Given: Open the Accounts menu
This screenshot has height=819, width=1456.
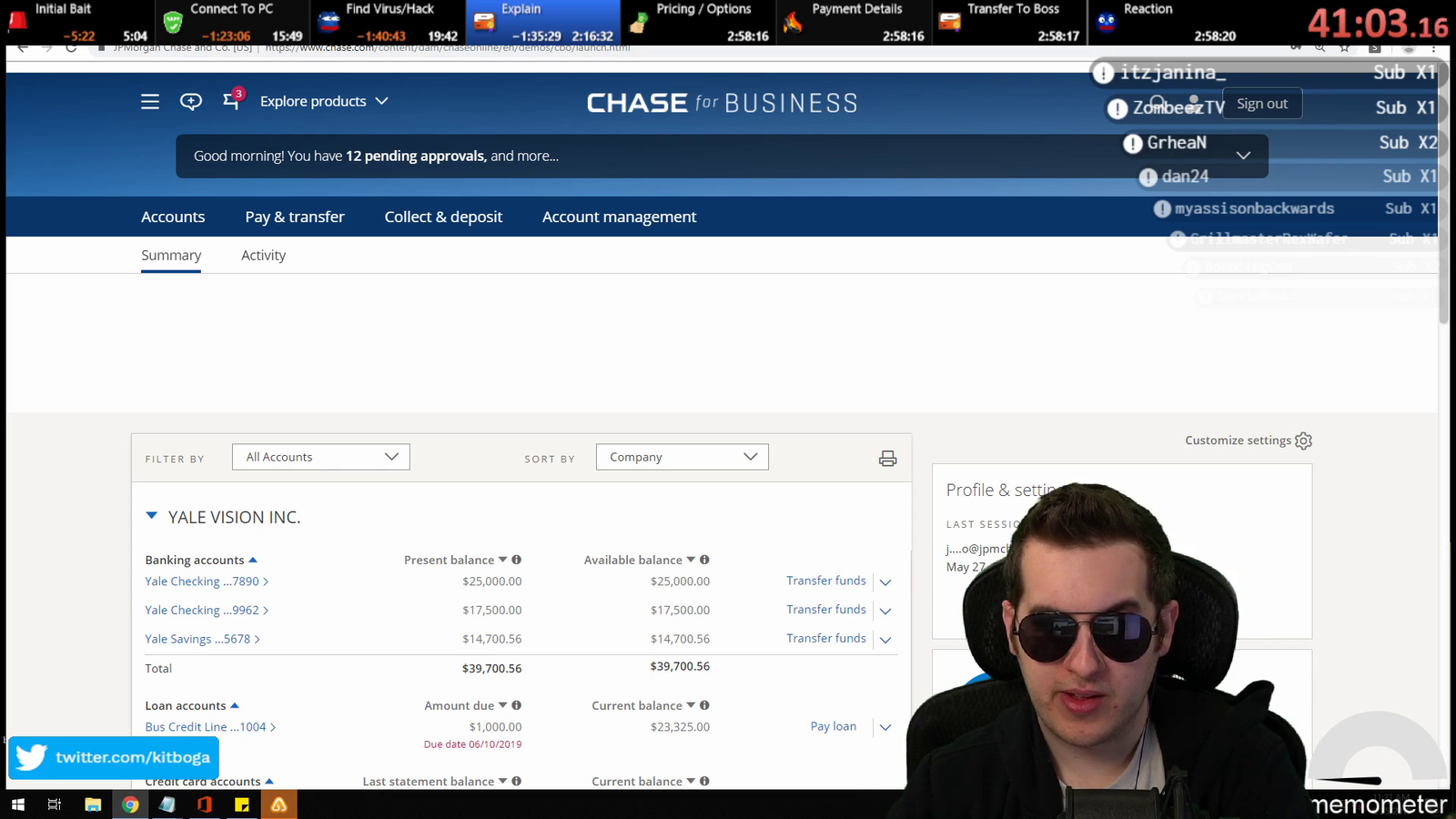Looking at the screenshot, I should pyautogui.click(x=173, y=217).
